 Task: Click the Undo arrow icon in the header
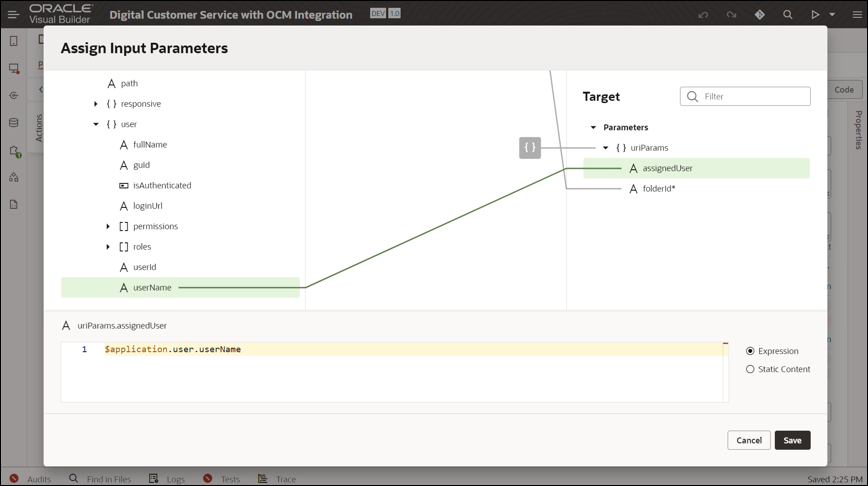[703, 15]
